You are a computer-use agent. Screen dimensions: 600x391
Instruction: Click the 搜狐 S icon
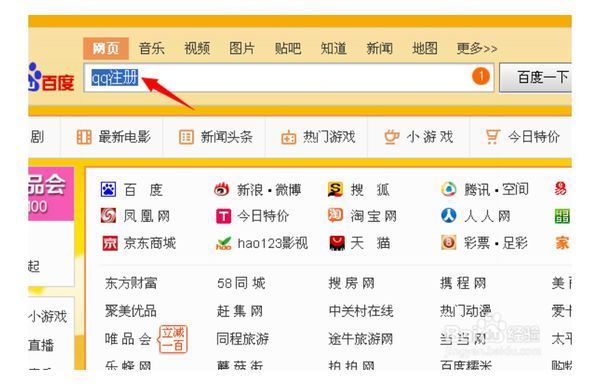click(335, 189)
